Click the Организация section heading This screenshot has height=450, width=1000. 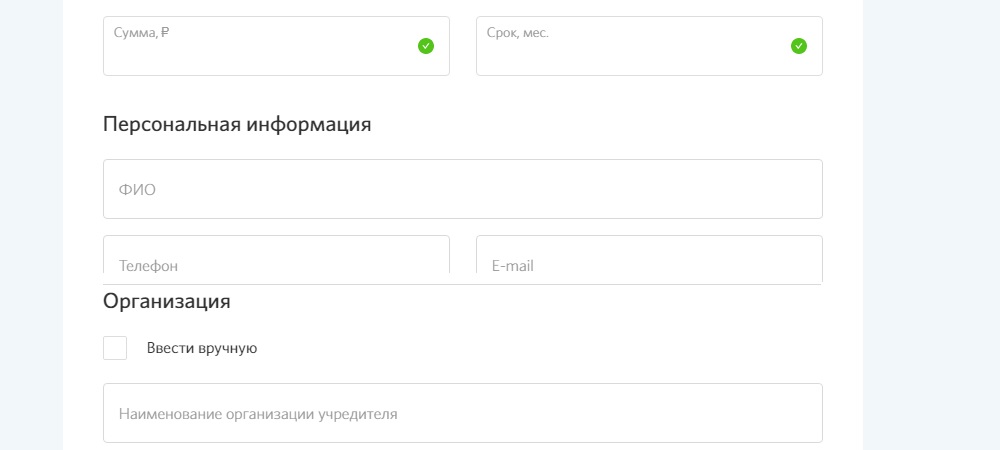[166, 301]
